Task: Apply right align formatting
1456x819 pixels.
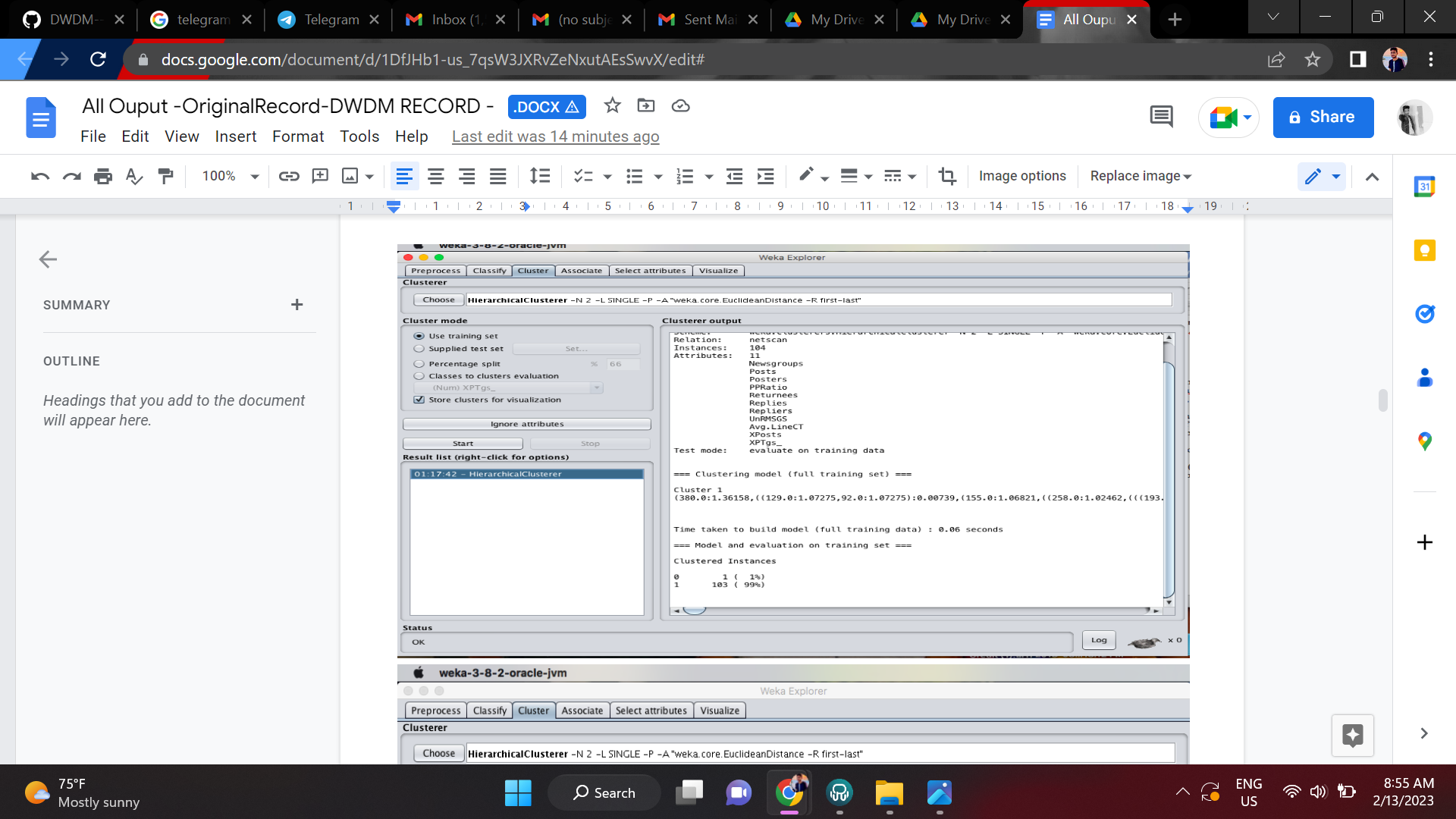Action: click(466, 177)
